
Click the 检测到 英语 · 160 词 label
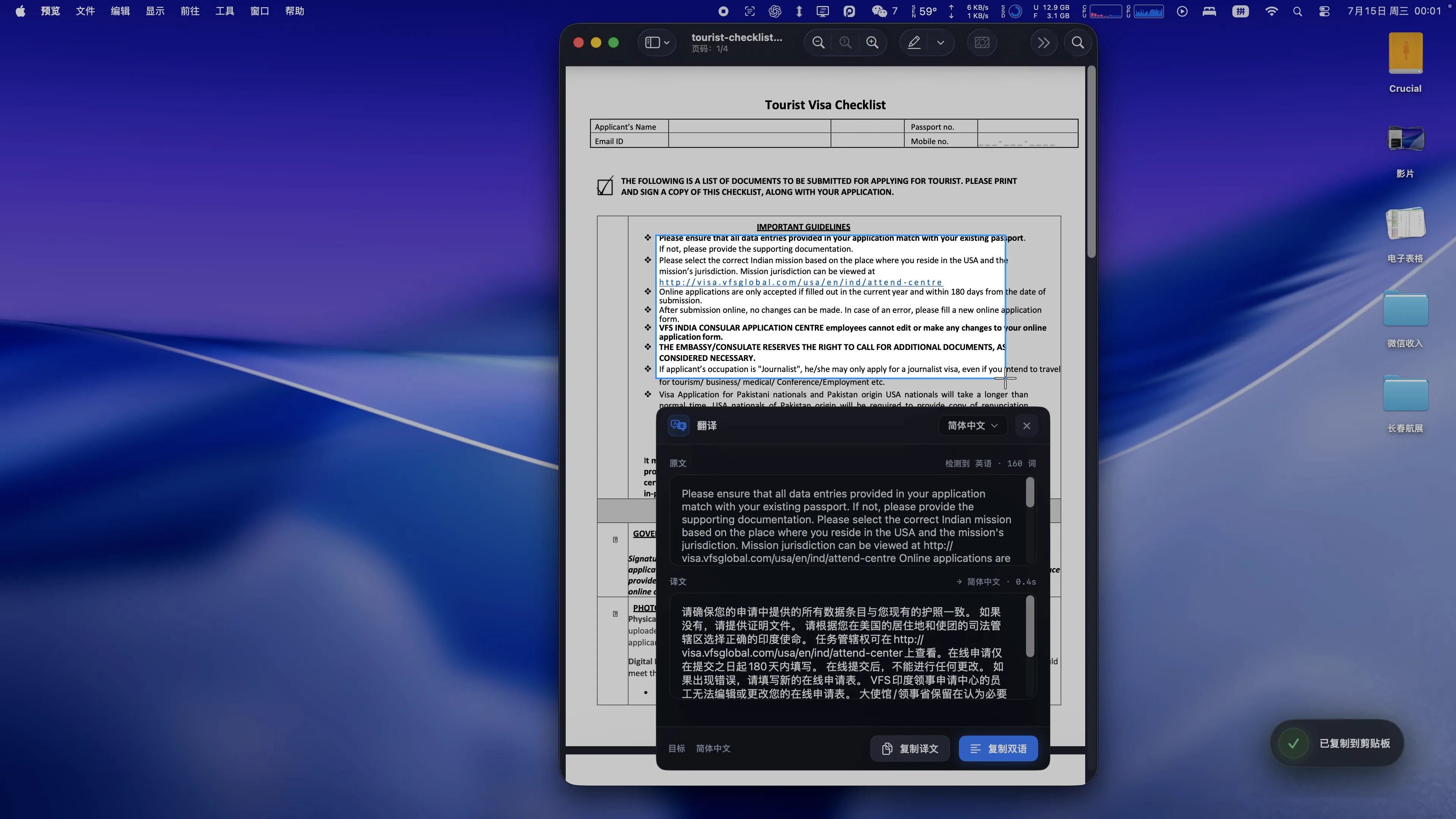(x=990, y=463)
